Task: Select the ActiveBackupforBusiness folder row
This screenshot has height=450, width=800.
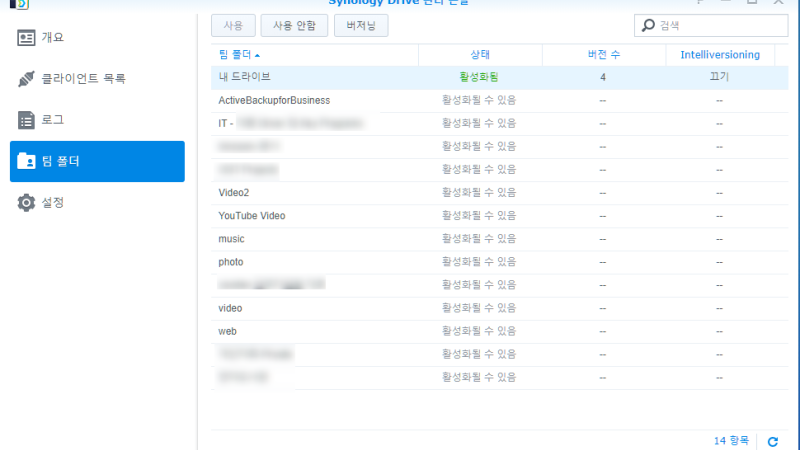Action: tap(499, 101)
